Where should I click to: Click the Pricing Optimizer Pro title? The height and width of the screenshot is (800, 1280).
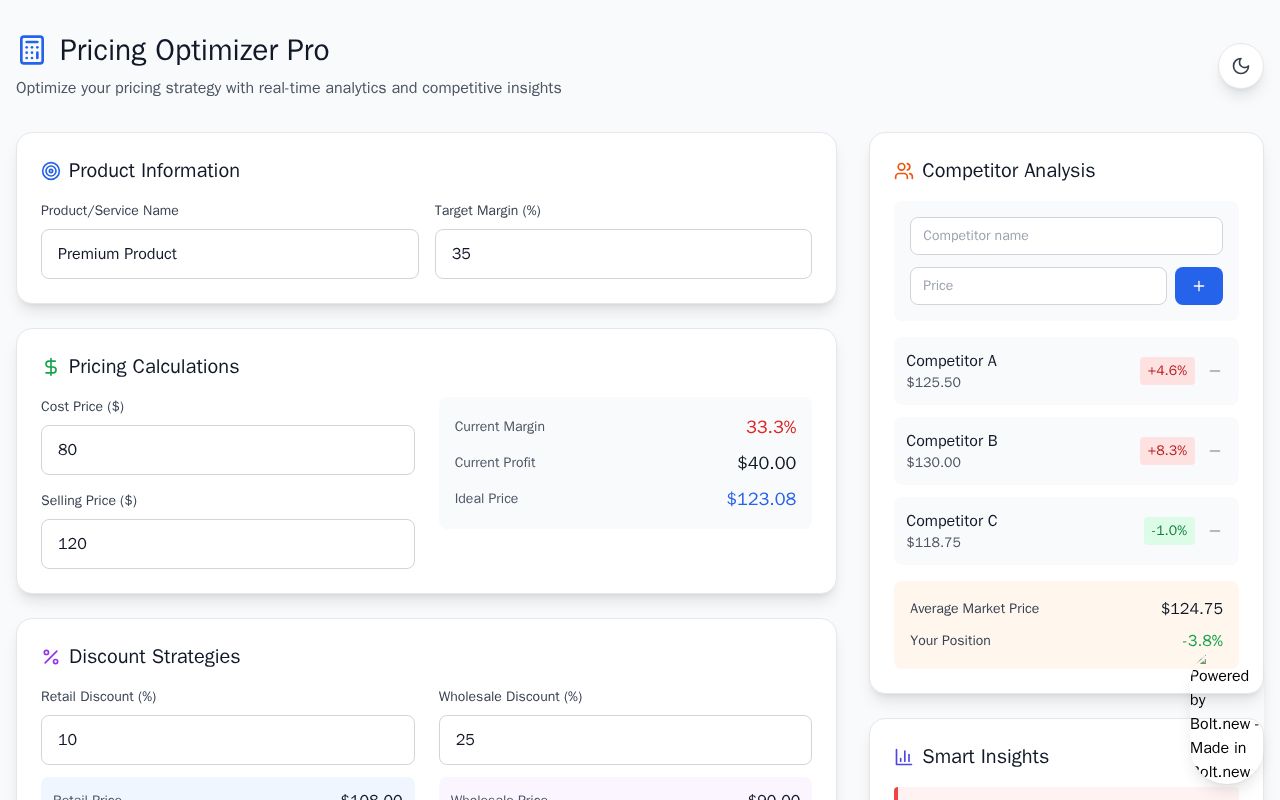194,50
